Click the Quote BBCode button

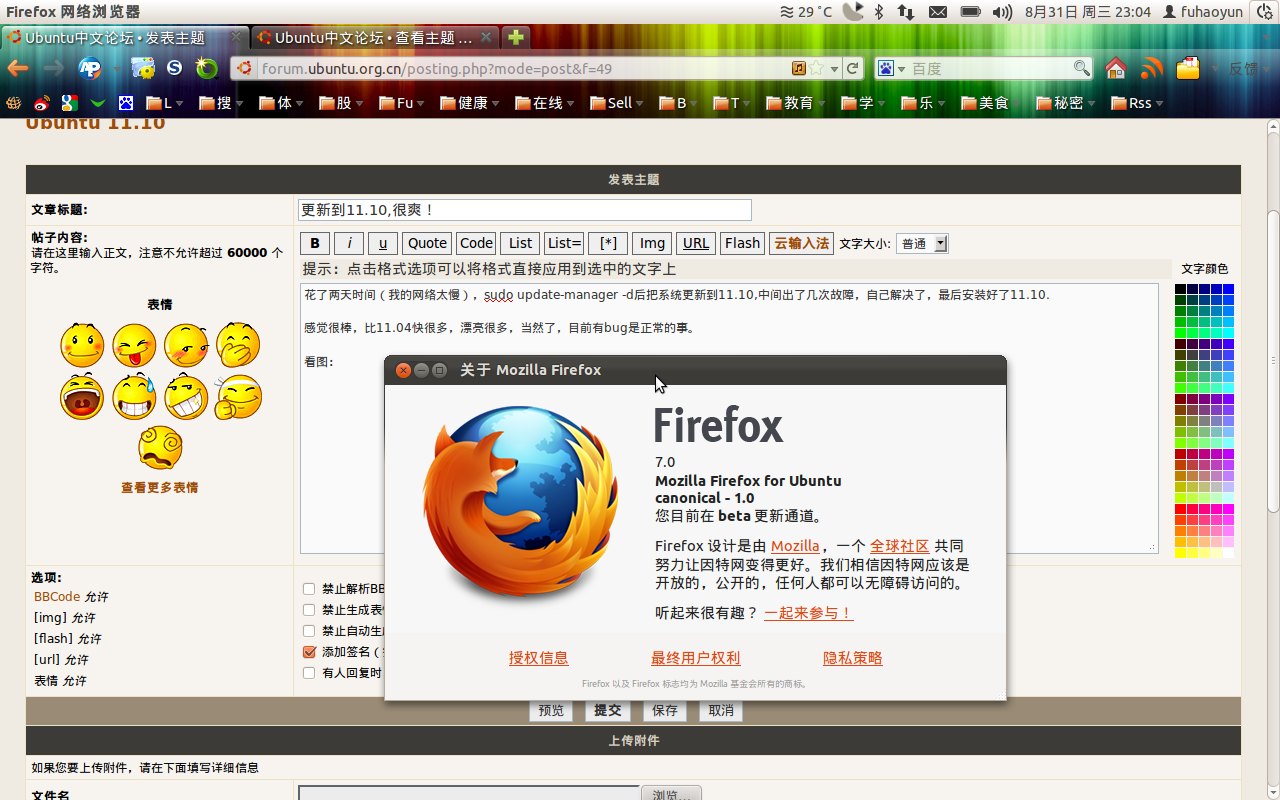(x=427, y=243)
